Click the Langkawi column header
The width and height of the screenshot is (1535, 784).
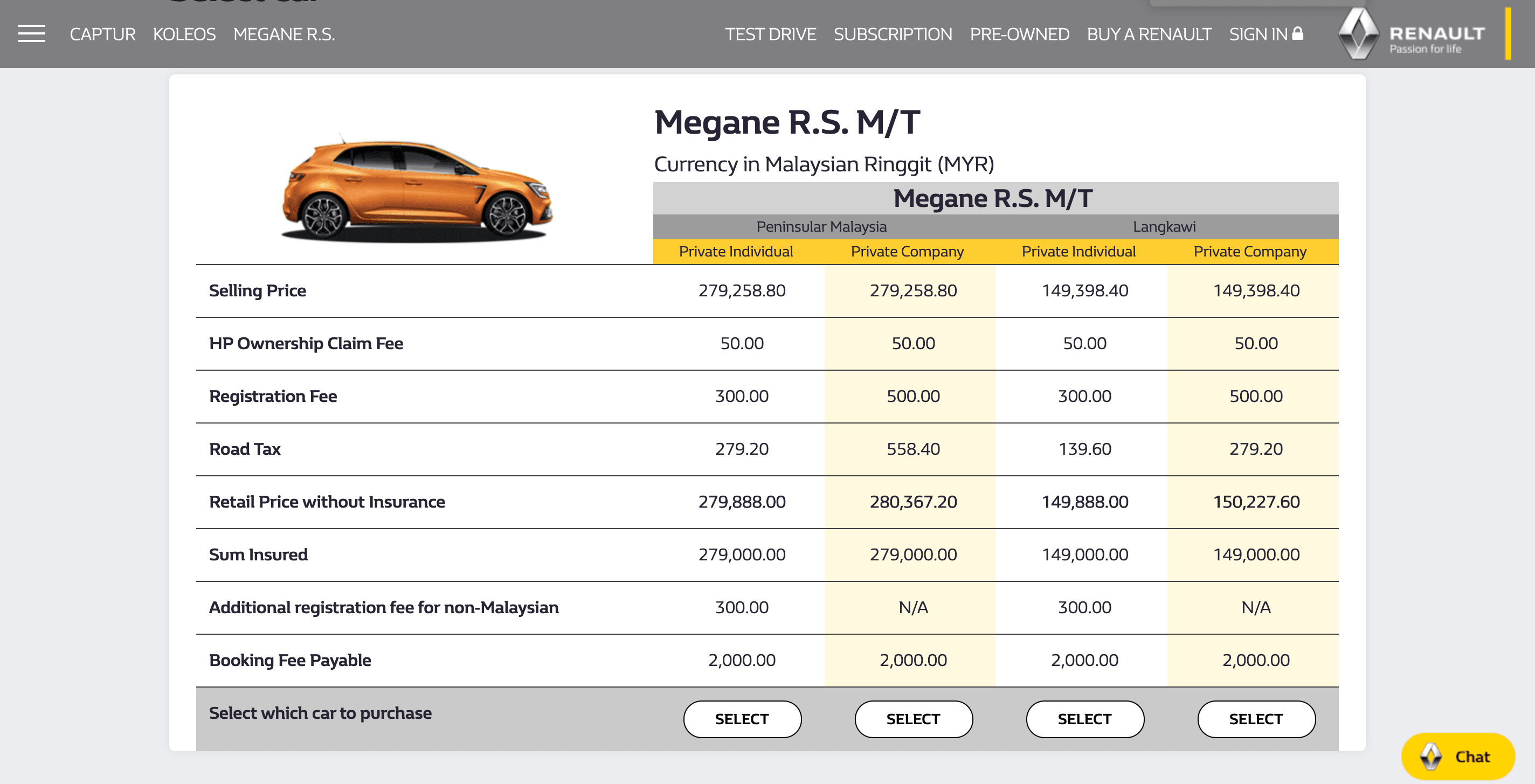tap(1164, 227)
